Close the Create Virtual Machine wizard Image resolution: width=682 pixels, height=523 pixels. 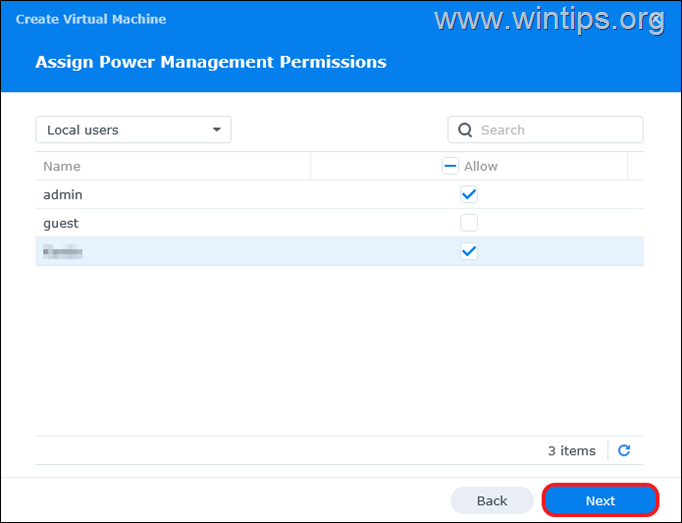[x=656, y=20]
